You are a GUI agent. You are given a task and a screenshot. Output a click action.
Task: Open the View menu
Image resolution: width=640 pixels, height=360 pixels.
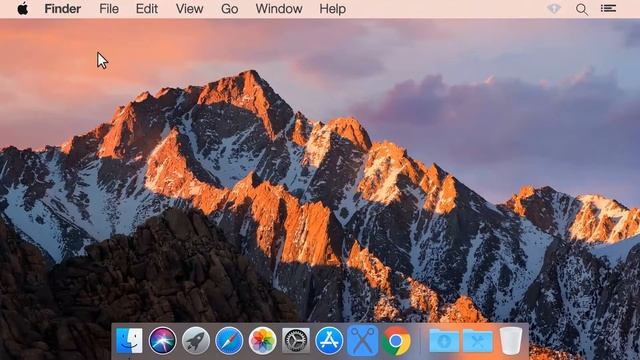coord(189,9)
